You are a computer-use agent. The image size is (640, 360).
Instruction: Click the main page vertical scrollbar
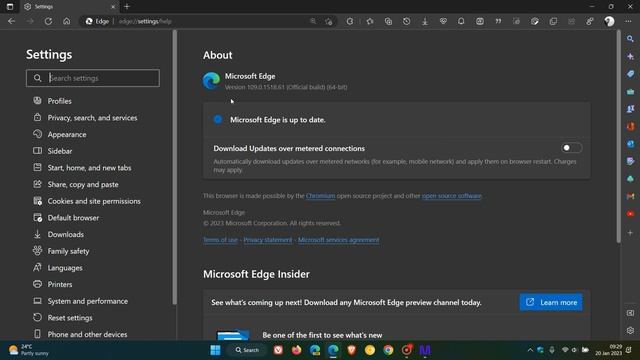[618, 137]
